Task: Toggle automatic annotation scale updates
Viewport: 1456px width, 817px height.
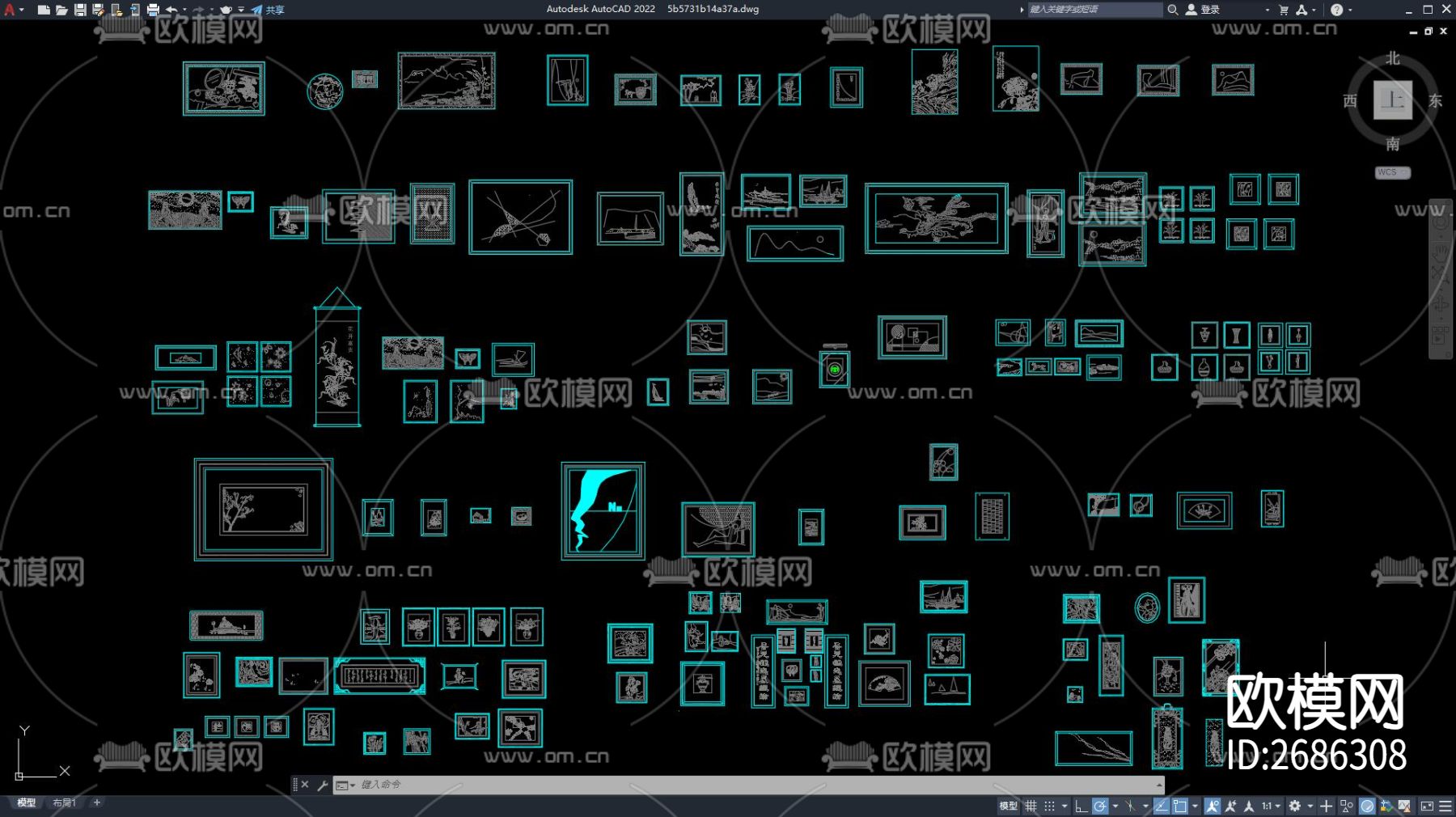Action: coord(1230,806)
